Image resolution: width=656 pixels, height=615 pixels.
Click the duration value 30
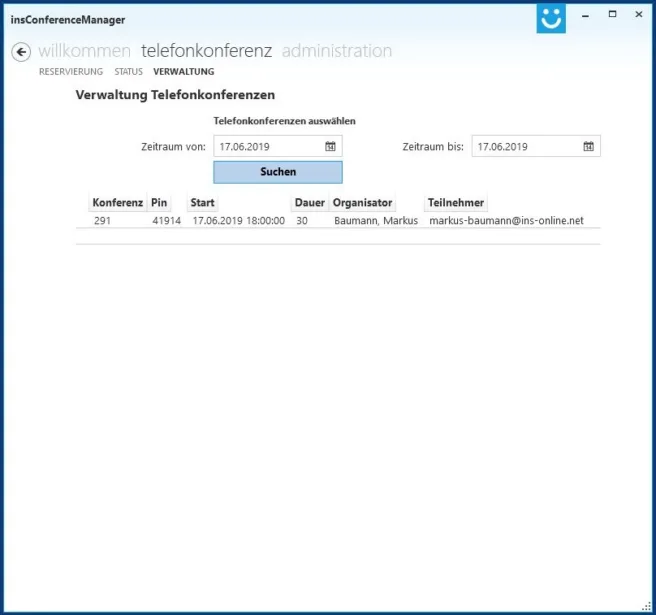[x=302, y=220]
